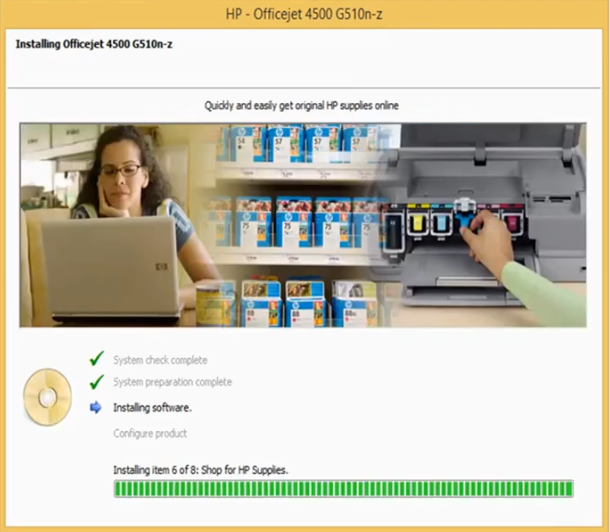This screenshot has height=532, width=610.
Task: Click the 'System preparation complete' text
Action: (x=172, y=382)
